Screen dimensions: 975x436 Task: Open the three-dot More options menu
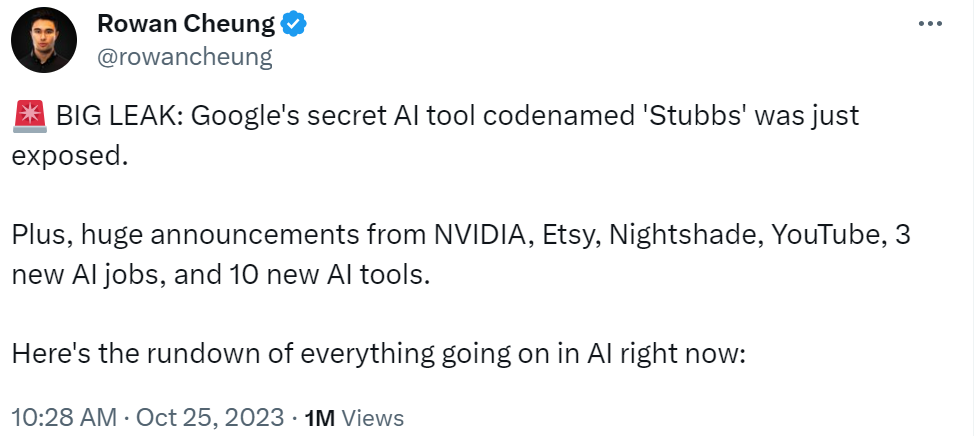pos(930,24)
